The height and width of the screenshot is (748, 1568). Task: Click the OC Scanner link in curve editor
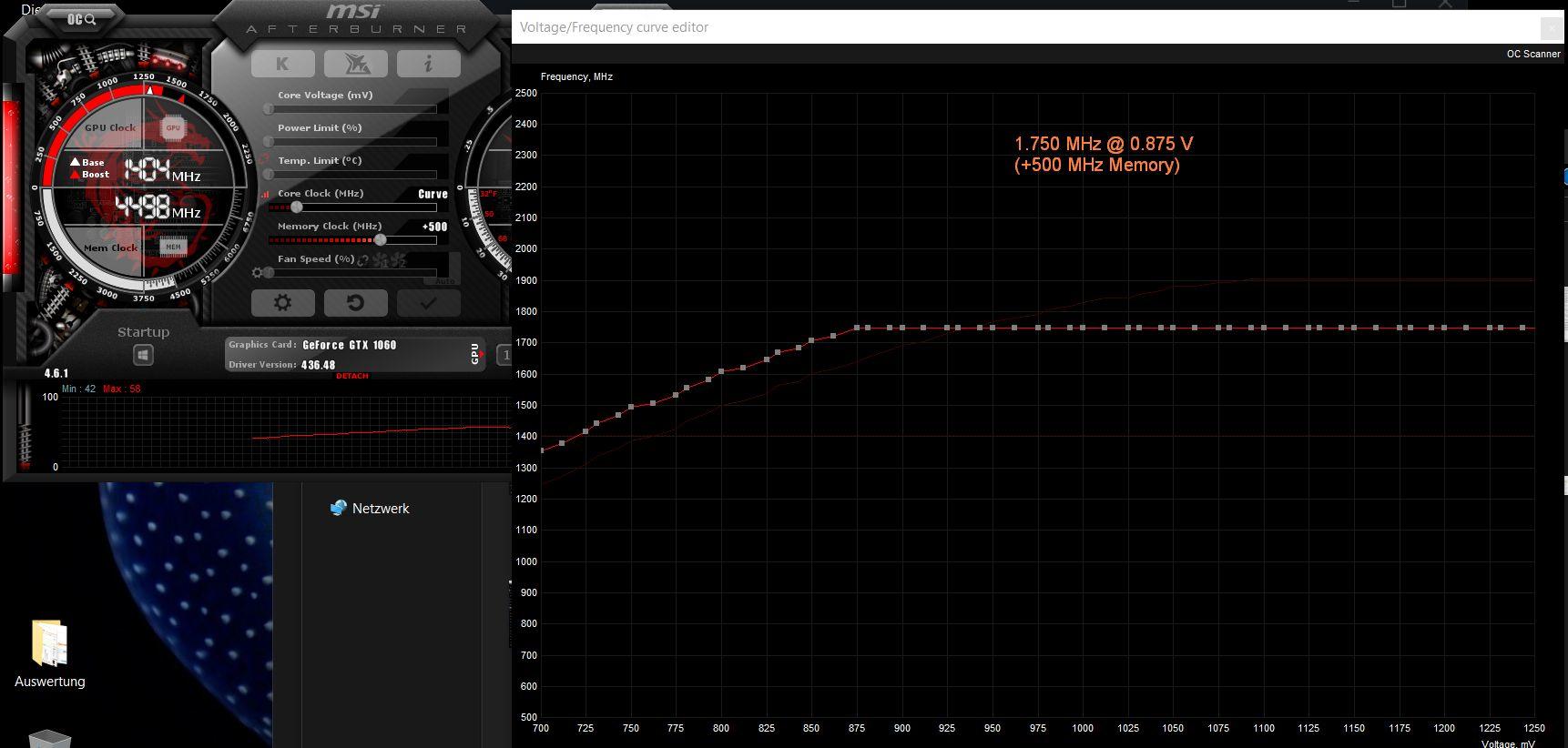click(1532, 54)
